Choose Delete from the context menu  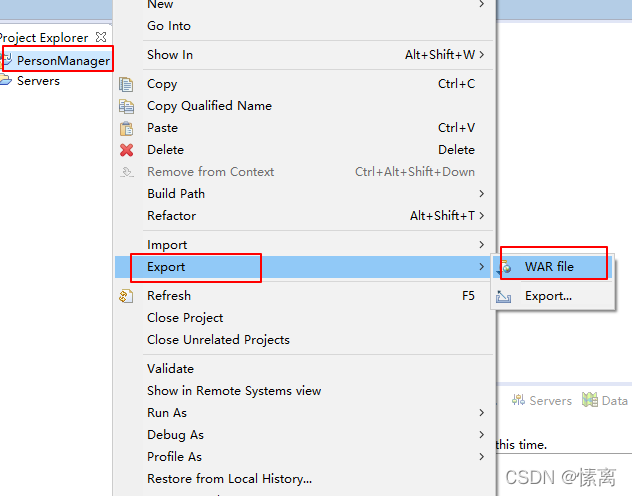(304, 150)
